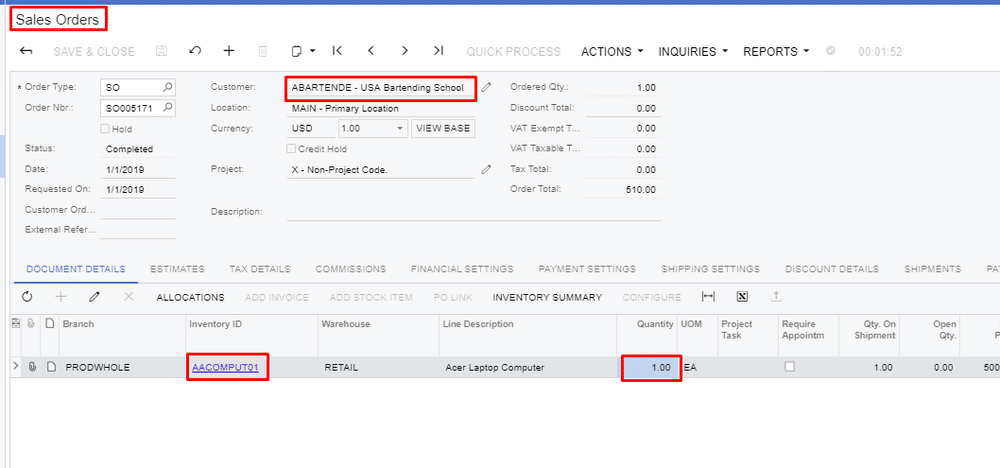This screenshot has height=468, width=1000.
Task: Click the Customer Order input field
Action: coord(137,210)
